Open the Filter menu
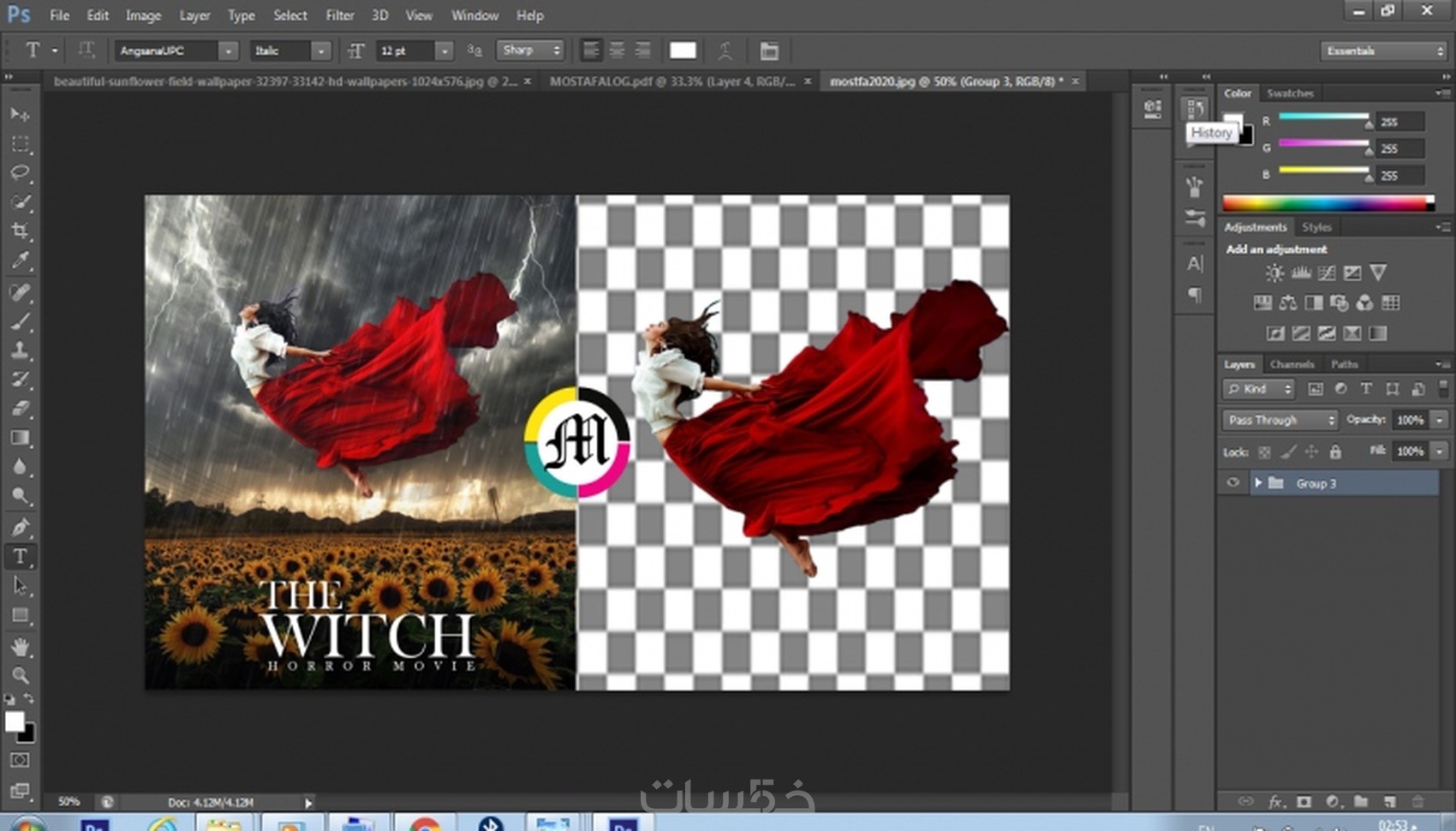1456x831 pixels. (340, 15)
